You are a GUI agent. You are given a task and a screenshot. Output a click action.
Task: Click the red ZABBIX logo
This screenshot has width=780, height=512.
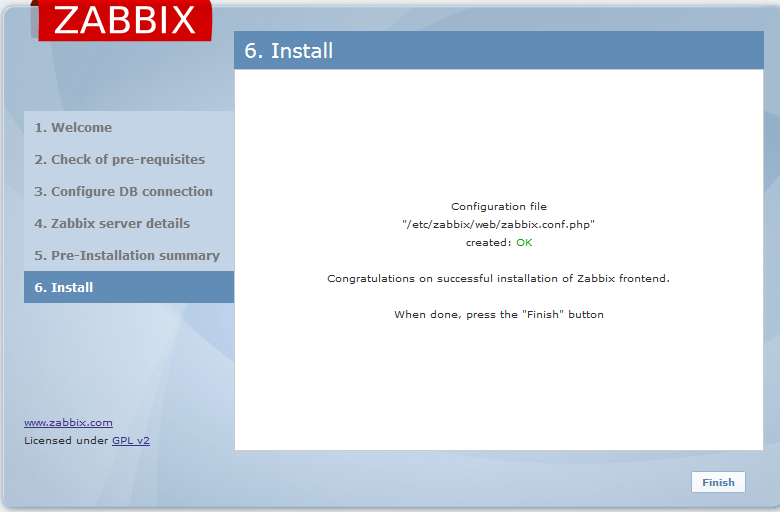coord(124,21)
